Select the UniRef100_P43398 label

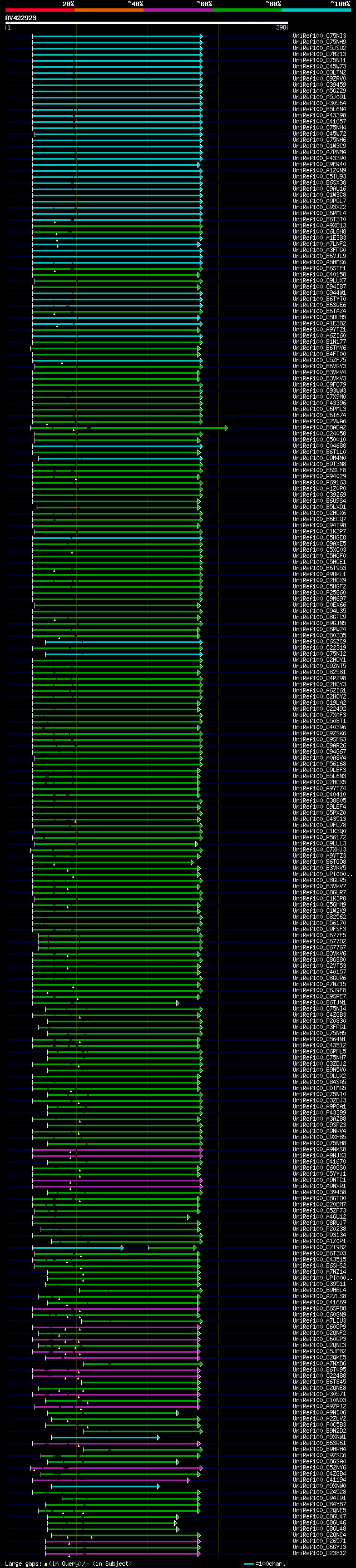tap(319, 115)
